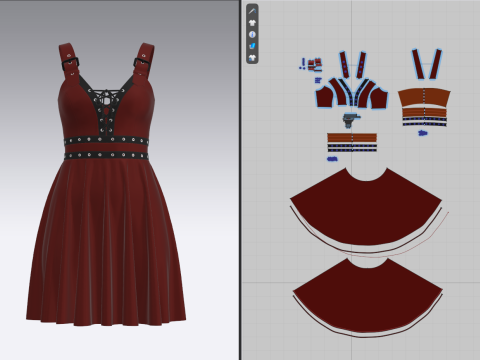Select the small cluster of red buckle strap pieces
This screenshot has height=360, width=480.
[x=315, y=64]
